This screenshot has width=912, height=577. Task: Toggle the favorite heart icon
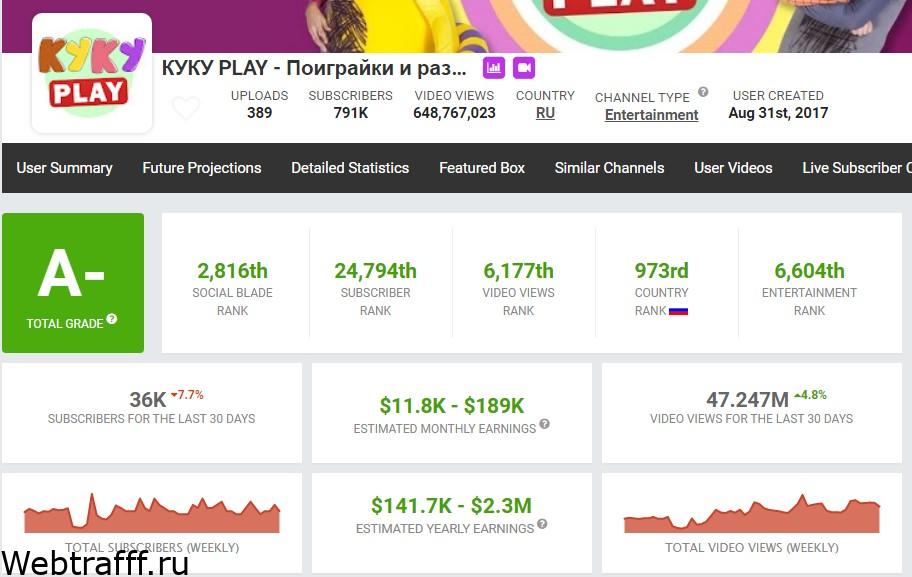point(186,108)
